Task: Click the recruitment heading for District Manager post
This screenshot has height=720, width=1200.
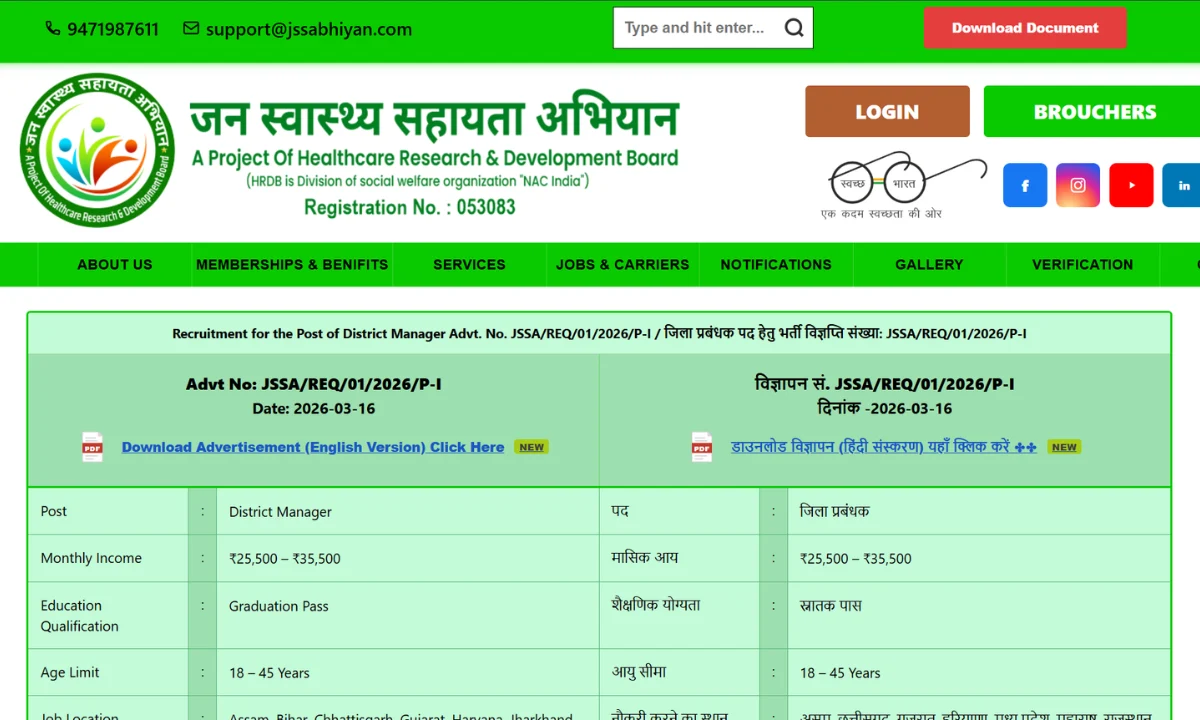Action: [x=599, y=334]
